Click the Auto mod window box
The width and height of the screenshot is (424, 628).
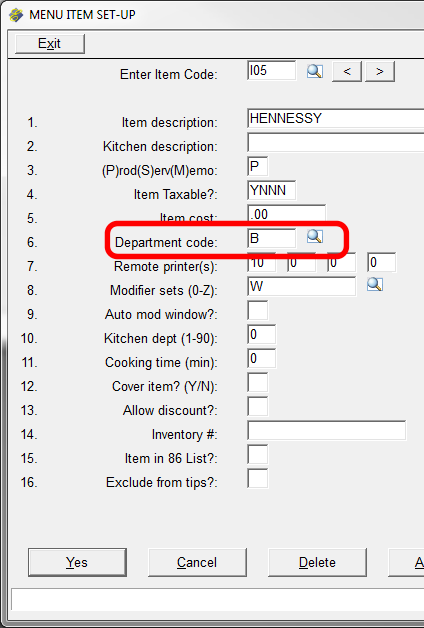(x=257, y=310)
